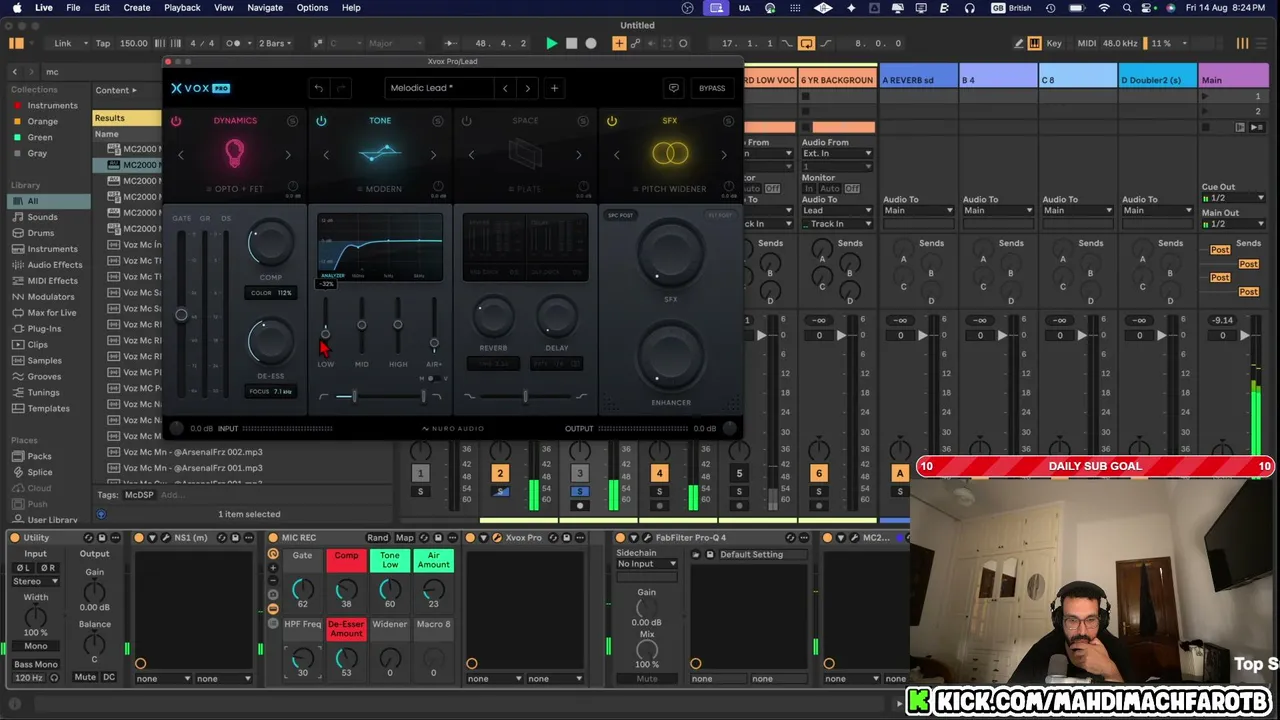Open the Create menu

[x=137, y=8]
